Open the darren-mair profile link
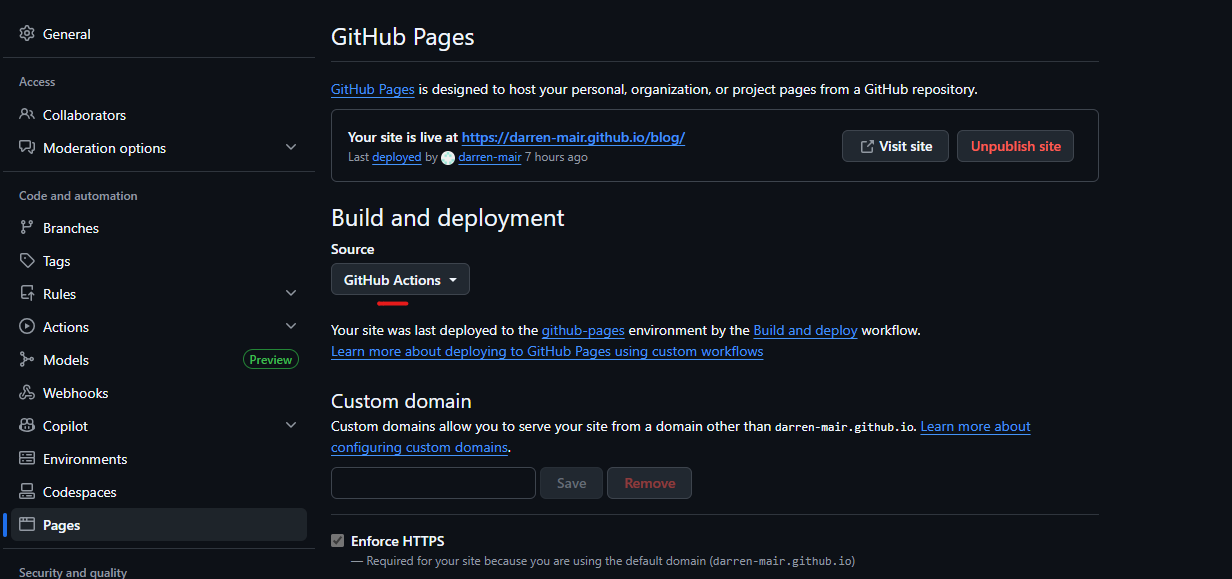This screenshot has width=1232, height=579. 490,158
